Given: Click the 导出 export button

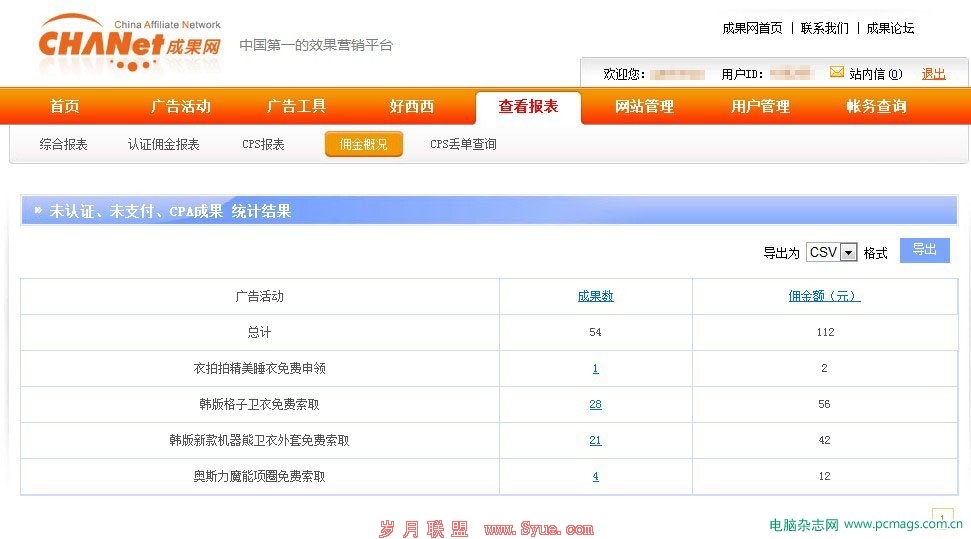Looking at the screenshot, I should [x=924, y=250].
